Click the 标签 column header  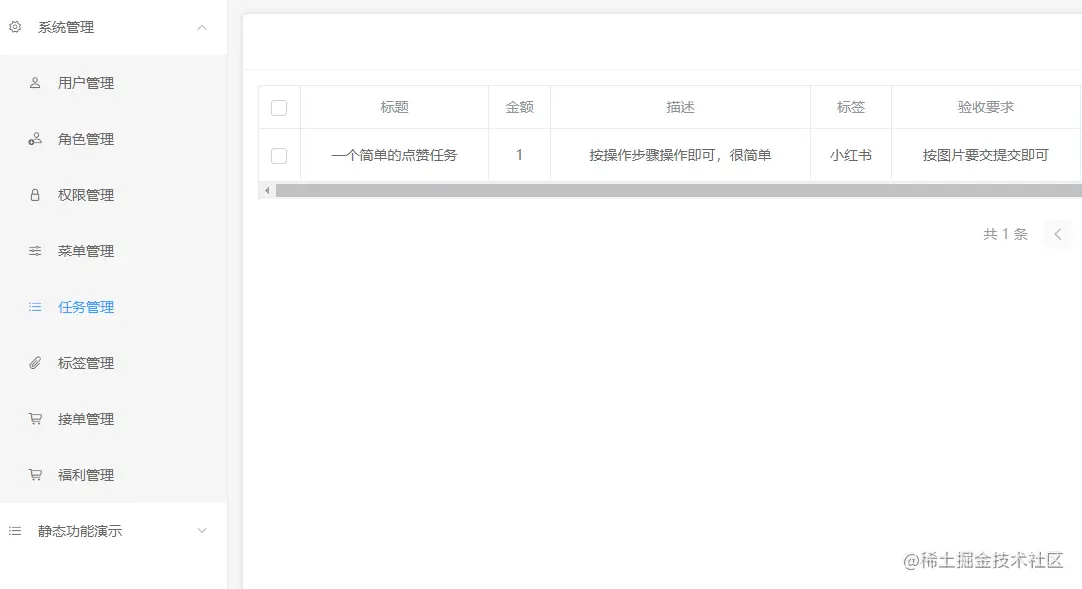pyautogui.click(x=851, y=107)
